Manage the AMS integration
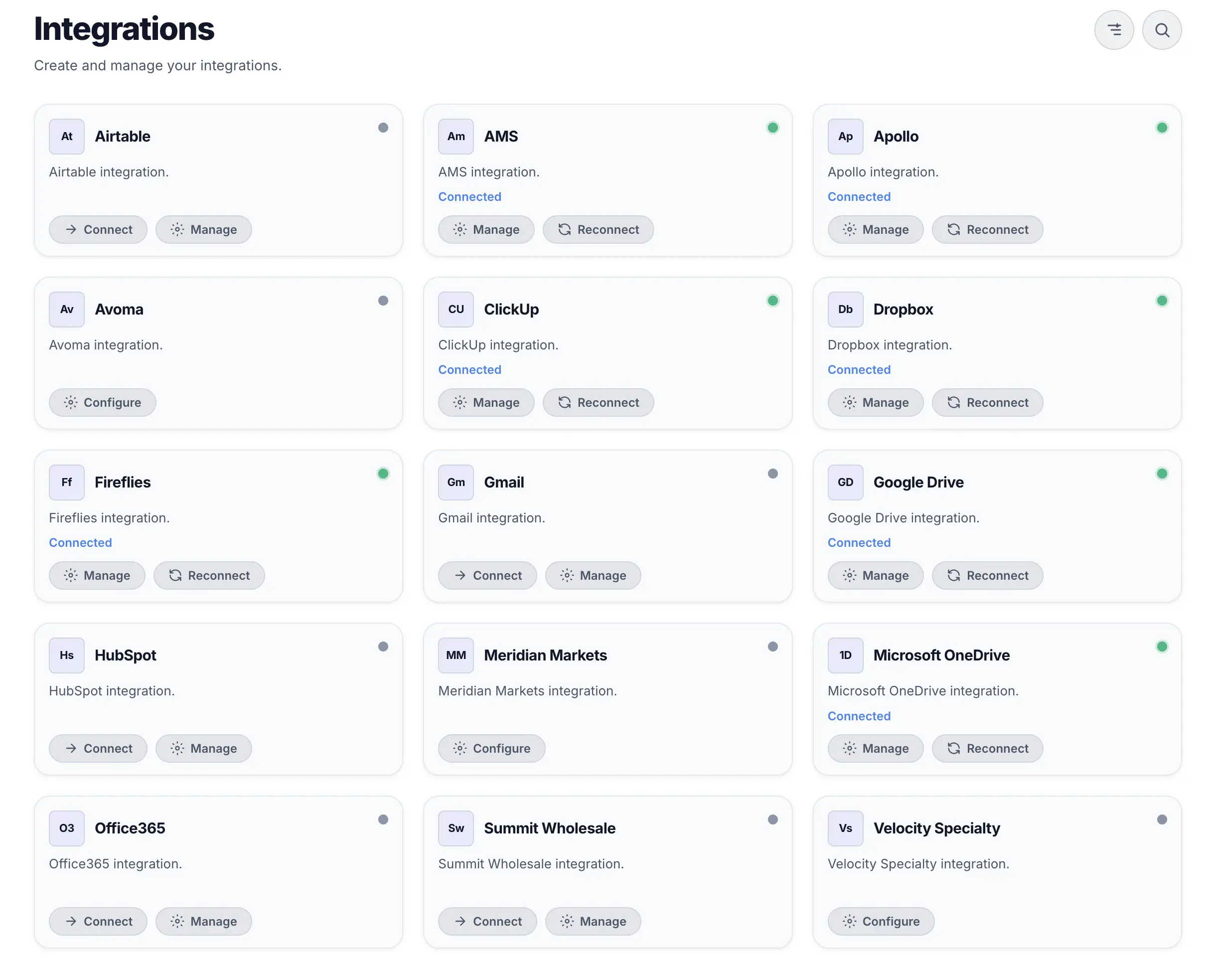 coord(486,229)
